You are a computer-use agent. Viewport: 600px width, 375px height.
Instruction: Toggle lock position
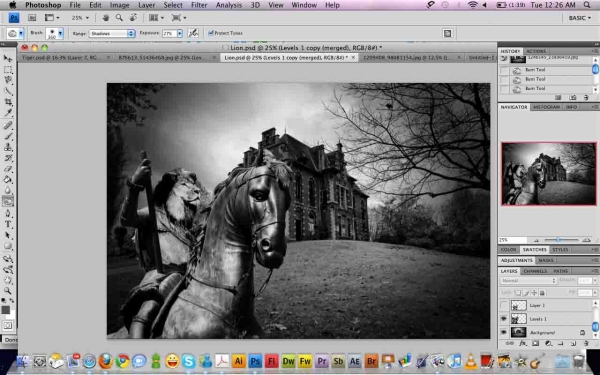(x=534, y=293)
